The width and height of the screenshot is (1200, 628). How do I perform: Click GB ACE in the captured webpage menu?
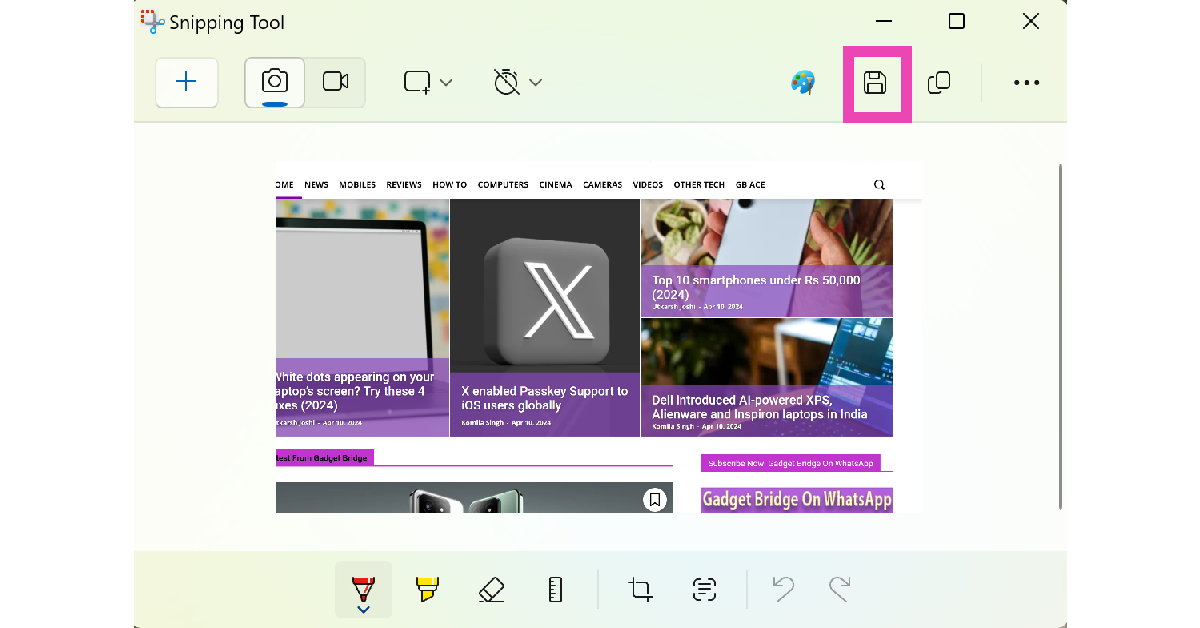750,185
